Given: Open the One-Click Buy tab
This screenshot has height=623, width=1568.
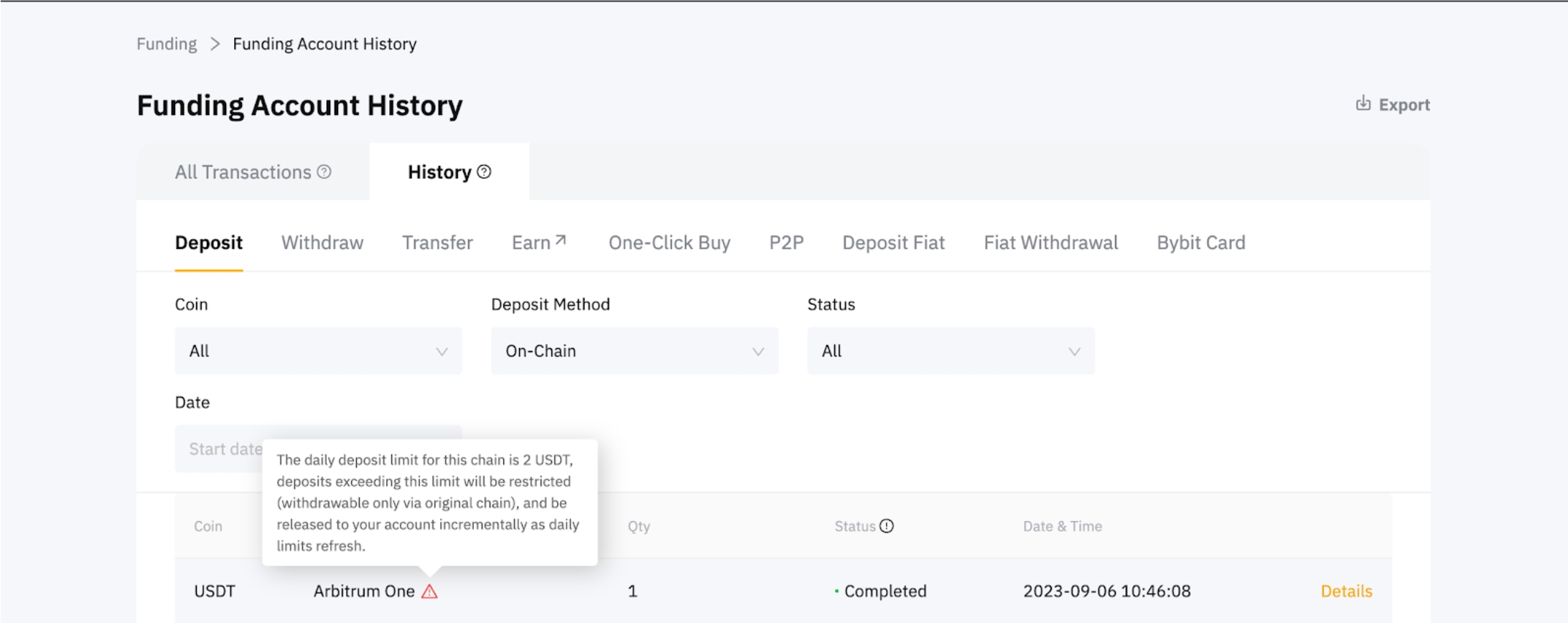Looking at the screenshot, I should coord(669,243).
